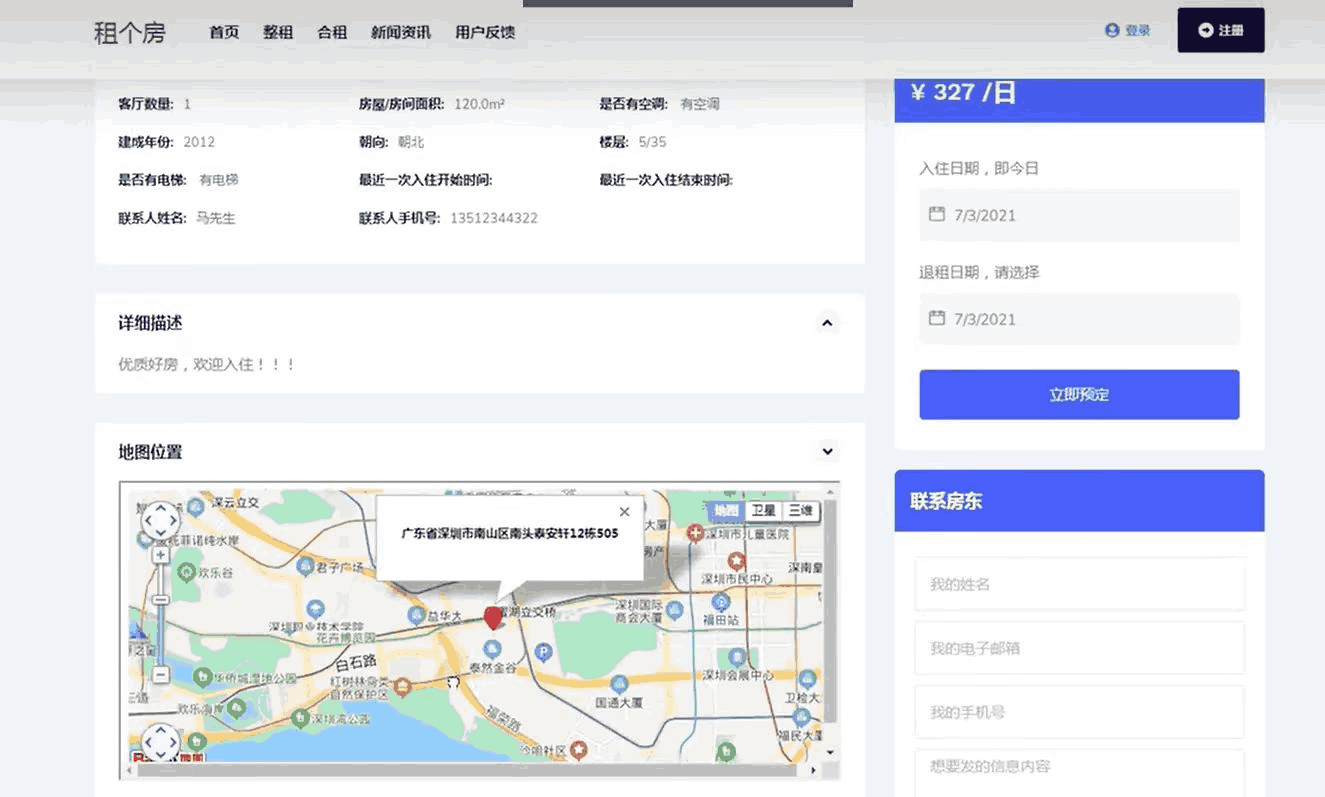
Task: Click the 福田站 map icon
Action: pyautogui.click(x=721, y=602)
